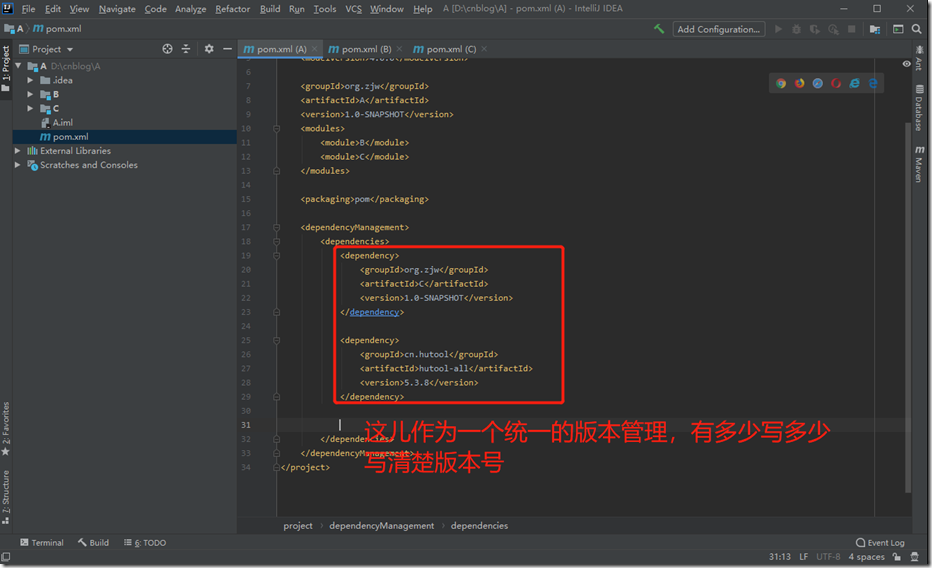932x568 pixels.
Task: Toggle the 2: Favorites tool window
Action: point(6,428)
